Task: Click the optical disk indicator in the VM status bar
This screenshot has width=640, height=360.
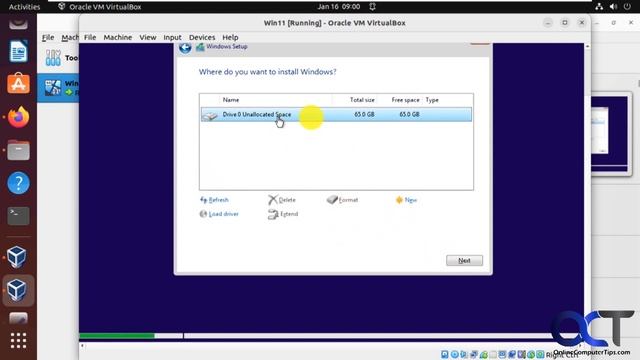Action: (x=454, y=354)
